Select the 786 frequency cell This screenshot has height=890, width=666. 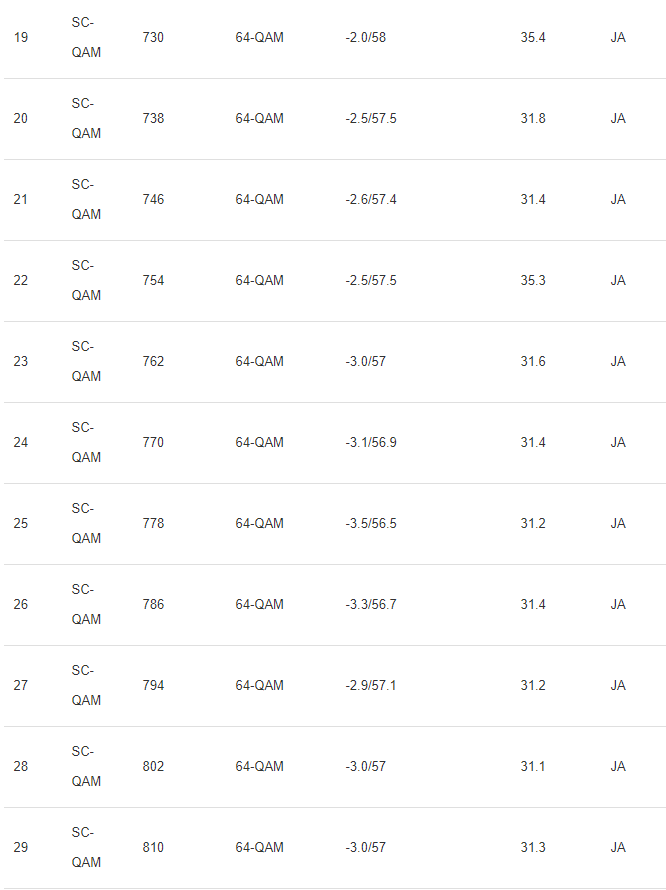click(x=153, y=604)
